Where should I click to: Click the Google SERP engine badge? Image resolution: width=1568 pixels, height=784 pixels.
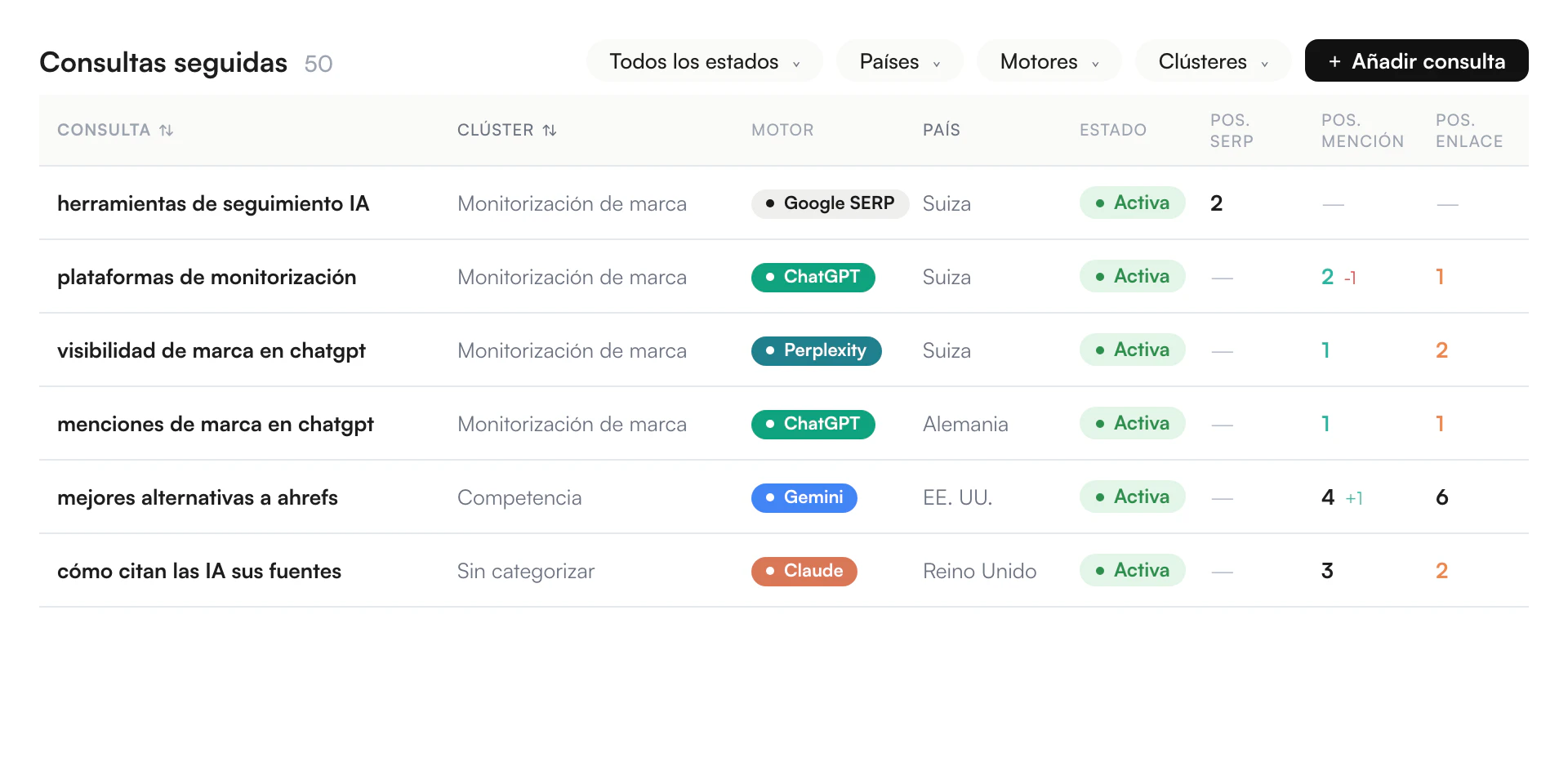coord(830,203)
